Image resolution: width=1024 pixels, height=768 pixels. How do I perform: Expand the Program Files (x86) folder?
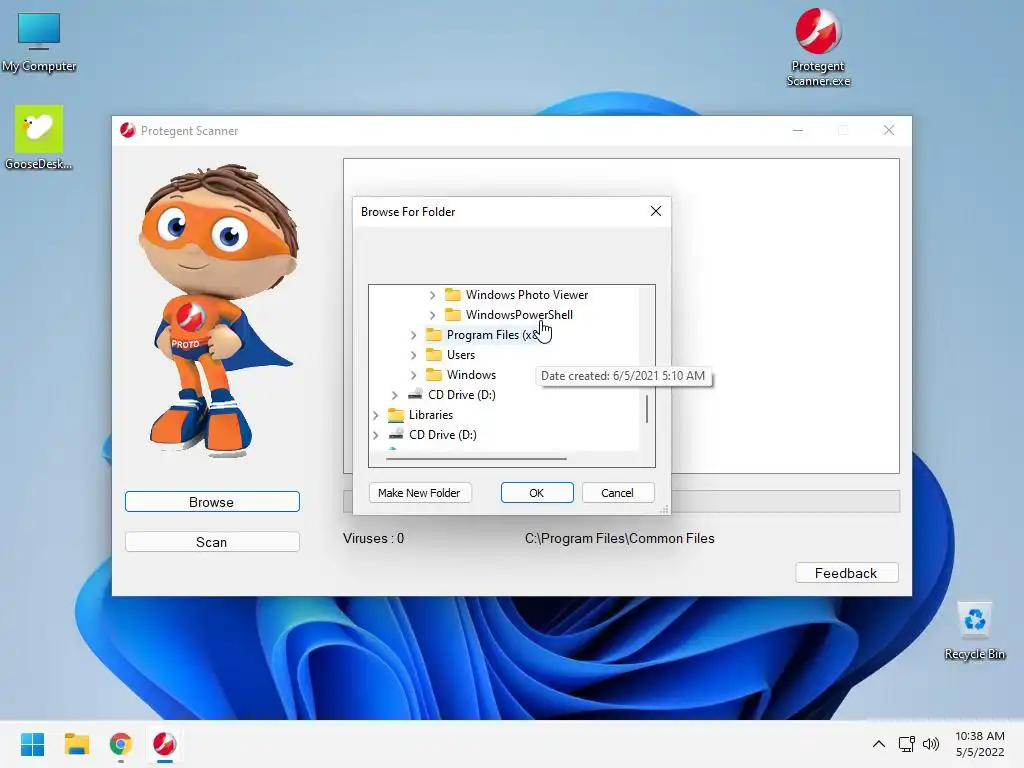413,335
